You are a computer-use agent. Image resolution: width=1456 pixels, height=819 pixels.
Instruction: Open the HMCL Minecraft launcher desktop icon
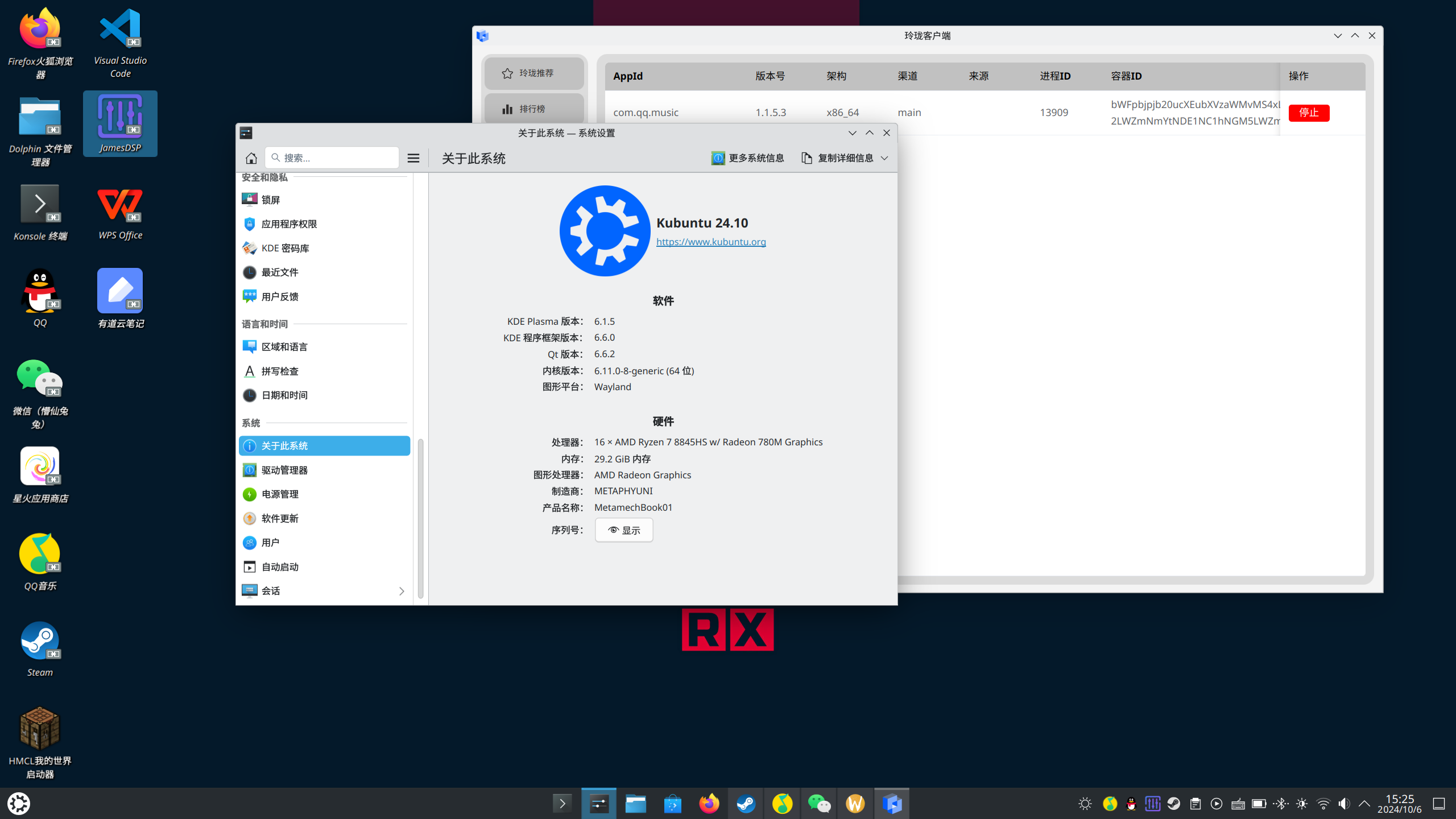(x=40, y=742)
